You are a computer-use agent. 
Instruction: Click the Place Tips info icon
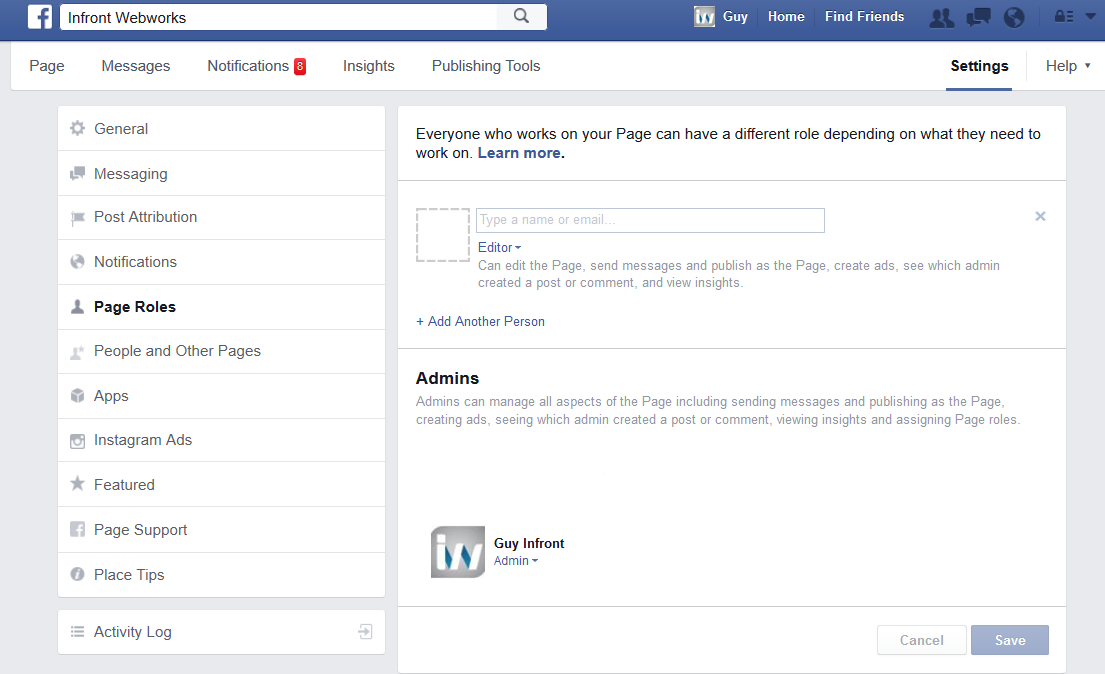point(78,574)
